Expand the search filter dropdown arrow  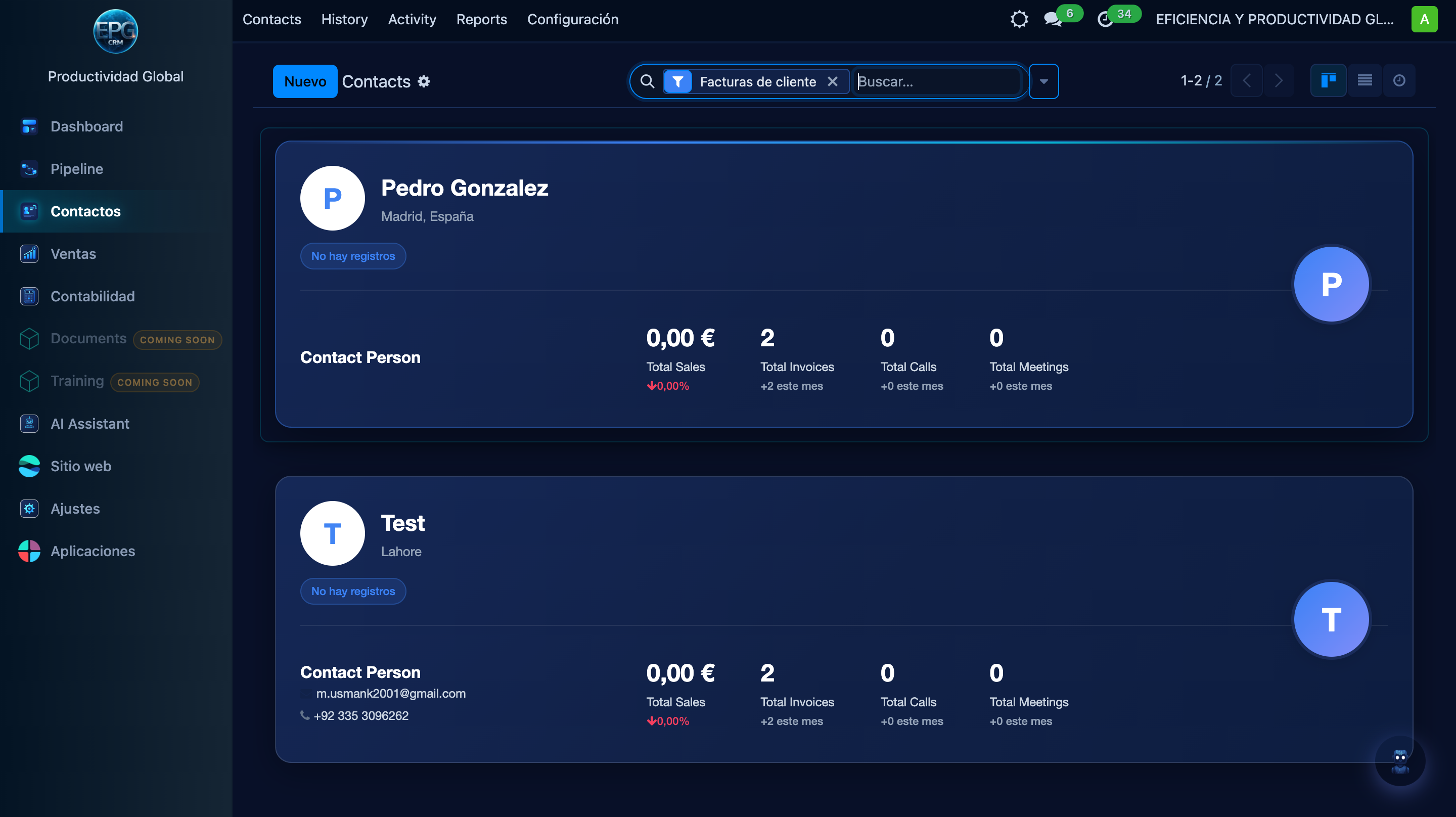pyautogui.click(x=1043, y=81)
